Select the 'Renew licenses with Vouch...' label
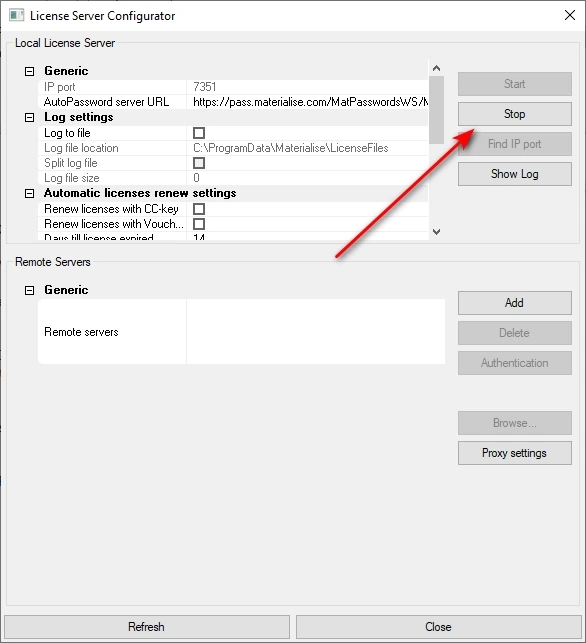Screen dimensions: 586x643 112,224
